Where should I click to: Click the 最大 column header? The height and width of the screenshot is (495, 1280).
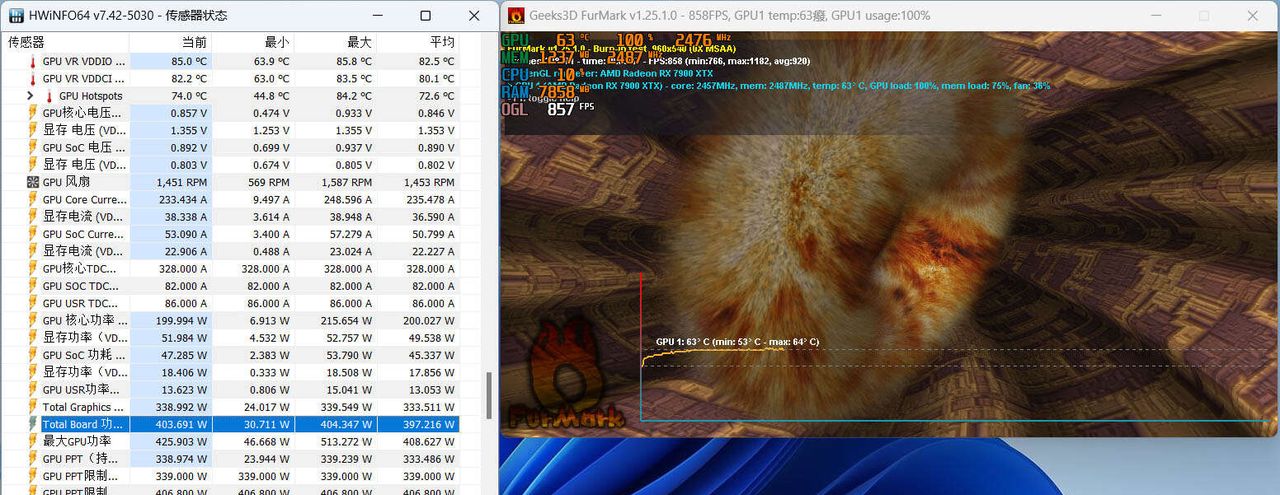(359, 42)
